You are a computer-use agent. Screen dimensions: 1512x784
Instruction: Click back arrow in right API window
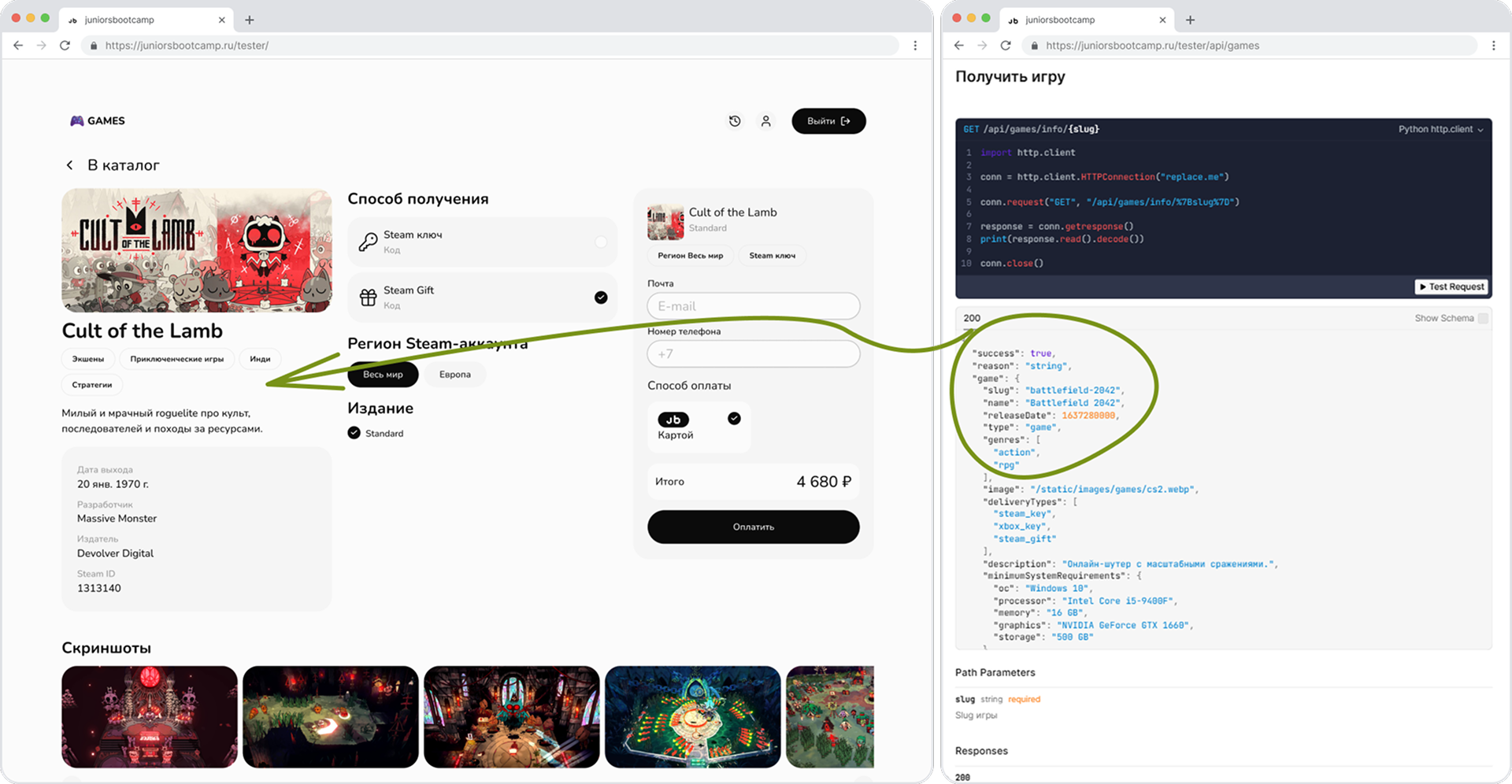coord(959,46)
